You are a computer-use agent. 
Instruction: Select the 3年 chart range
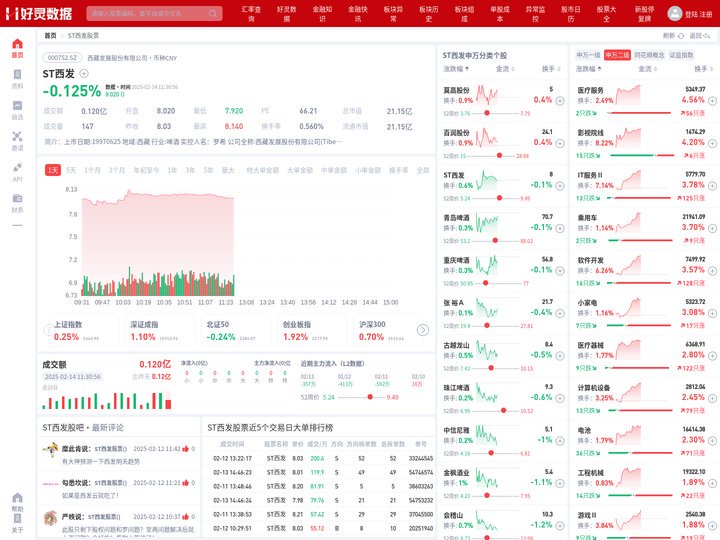point(190,170)
